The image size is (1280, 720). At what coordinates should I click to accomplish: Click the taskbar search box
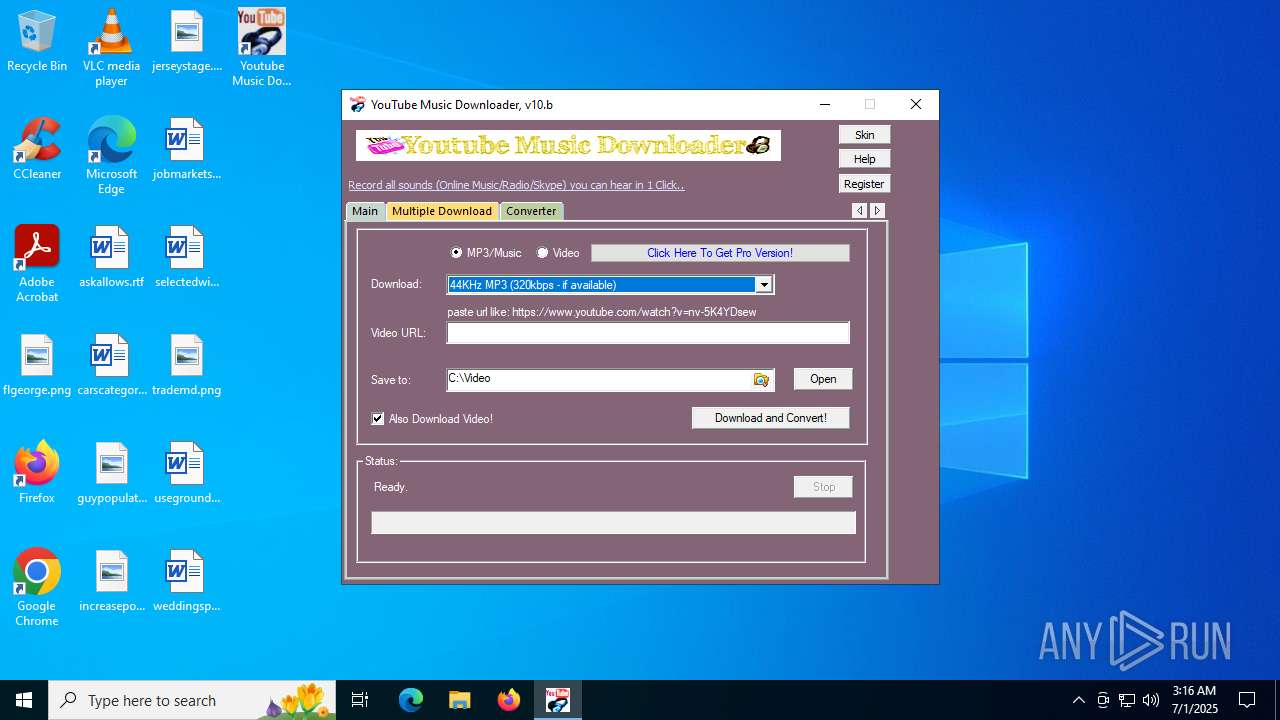[193, 700]
